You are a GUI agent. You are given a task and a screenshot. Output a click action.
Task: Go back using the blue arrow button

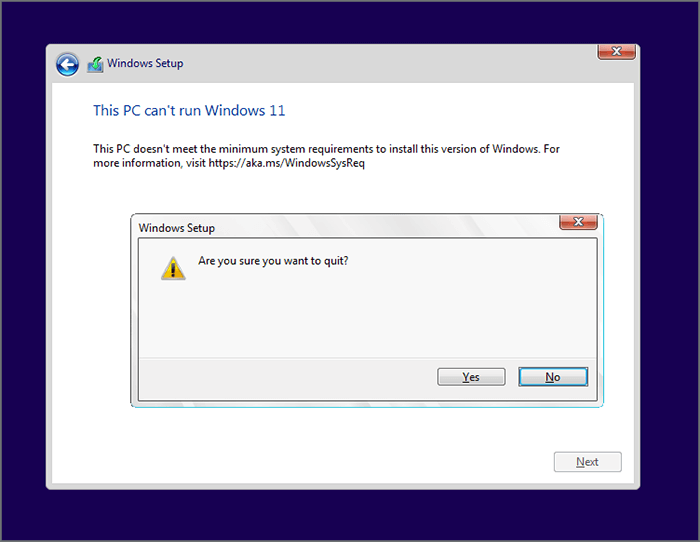click(x=67, y=65)
